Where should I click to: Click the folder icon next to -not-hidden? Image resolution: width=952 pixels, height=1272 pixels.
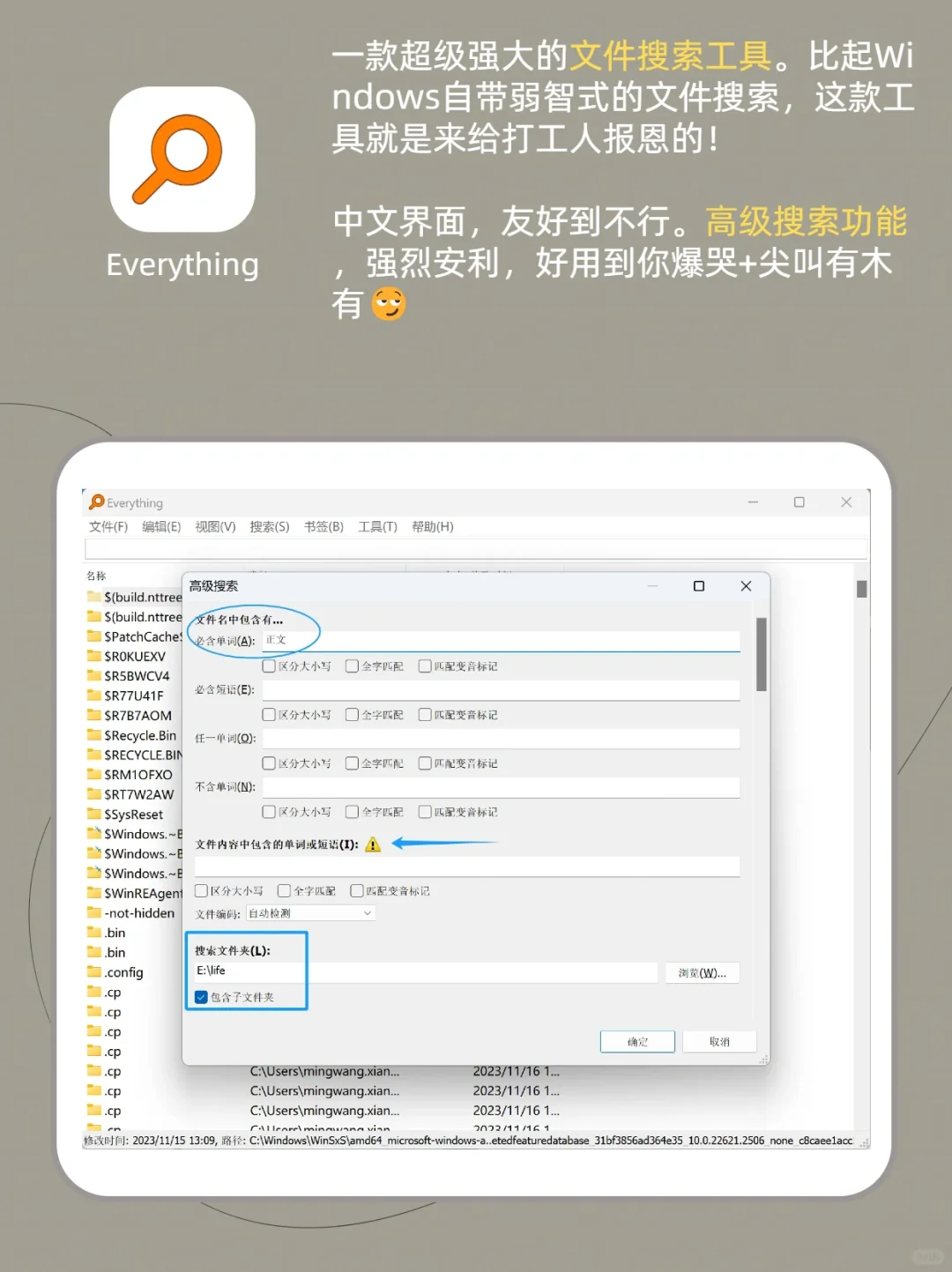[95, 912]
